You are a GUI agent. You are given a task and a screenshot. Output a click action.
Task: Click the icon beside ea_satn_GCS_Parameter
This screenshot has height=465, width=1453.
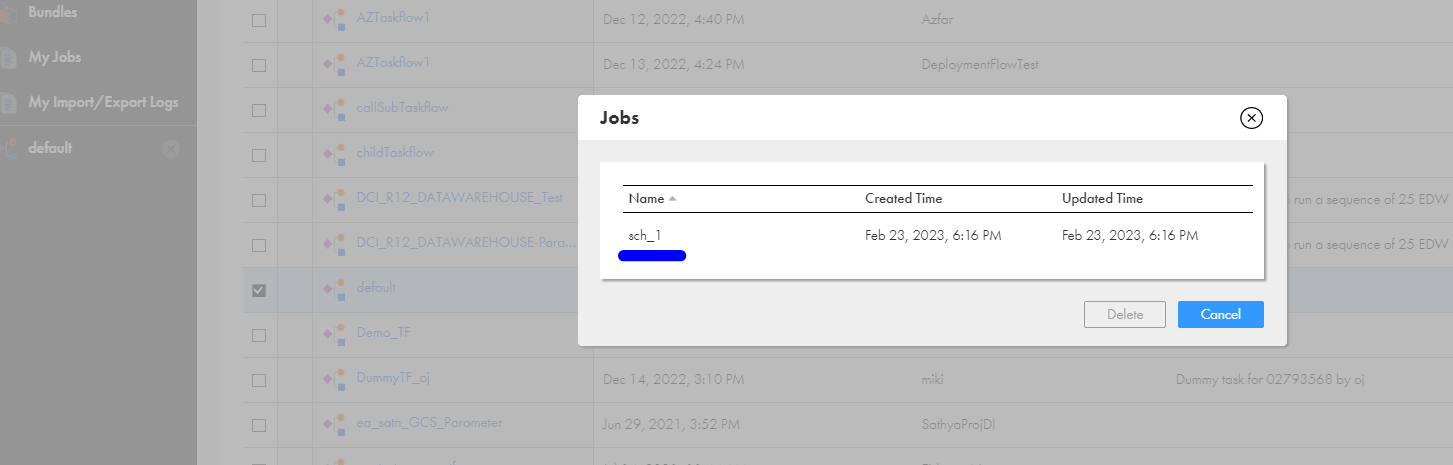pyautogui.click(x=335, y=424)
